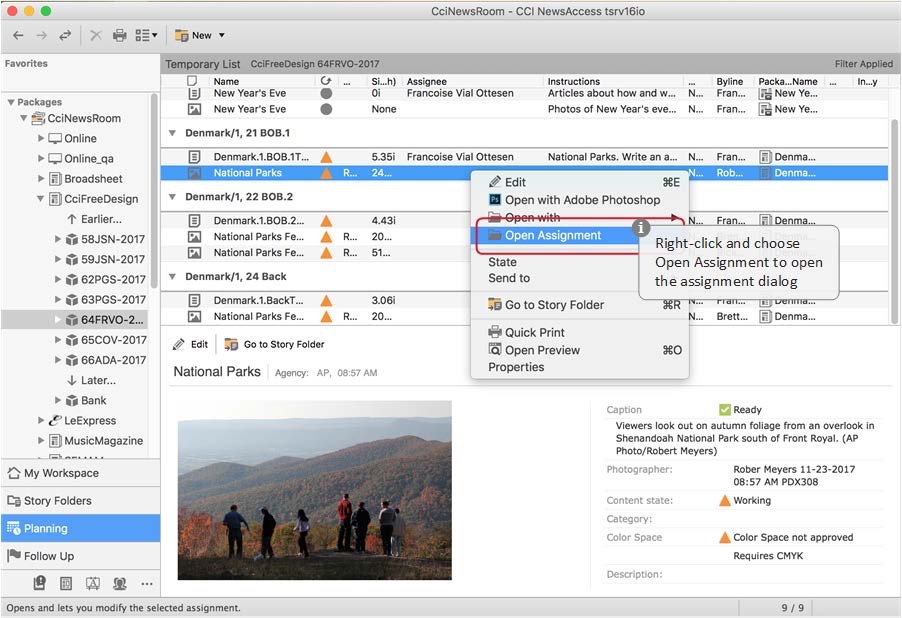Click the refresh arrows toolbar icon

point(65,35)
